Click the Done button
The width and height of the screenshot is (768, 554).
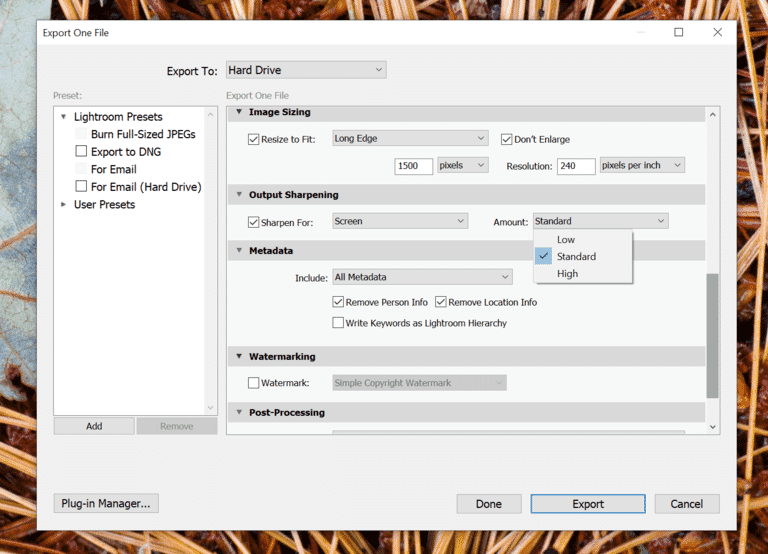pyautogui.click(x=489, y=504)
